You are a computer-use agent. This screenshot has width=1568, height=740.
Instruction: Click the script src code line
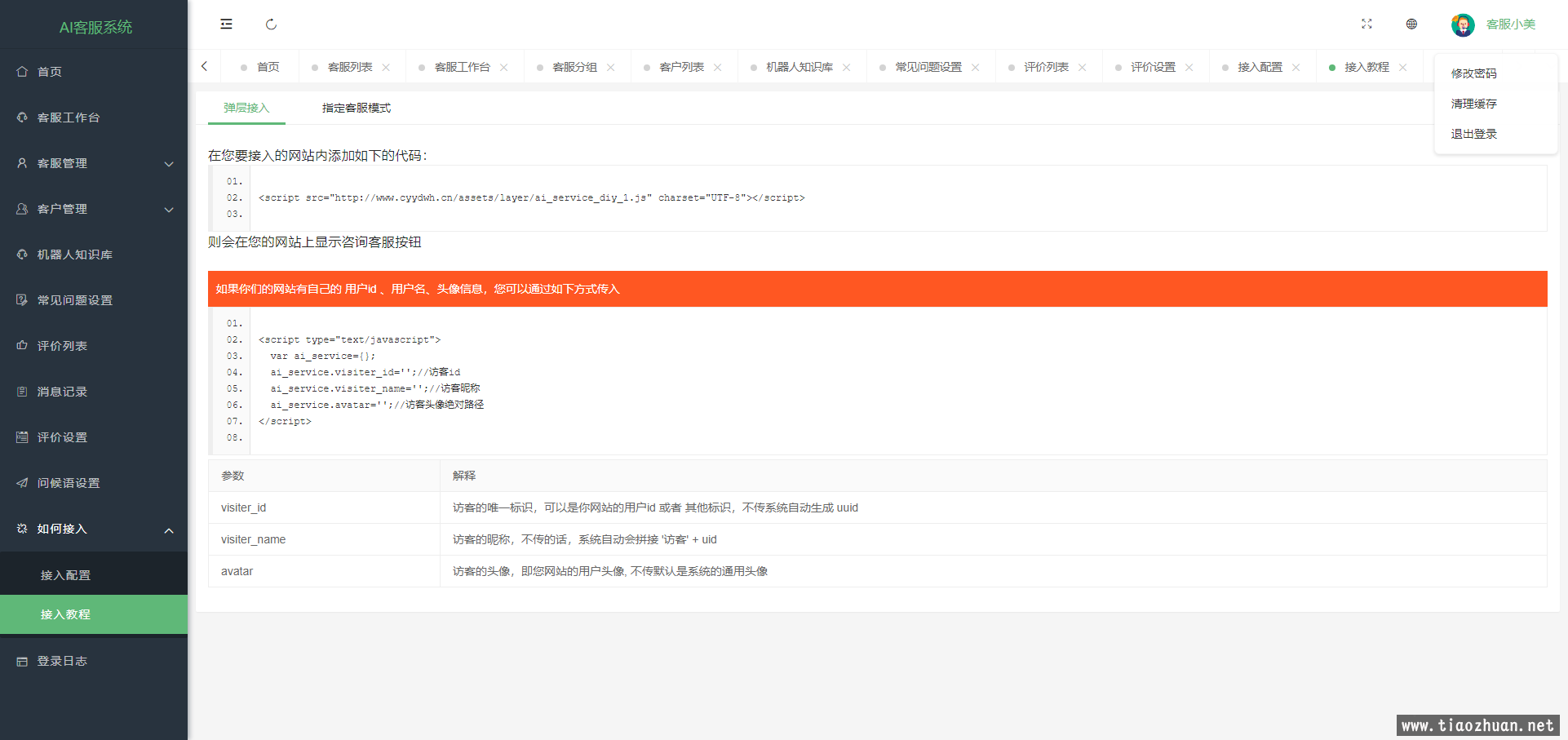[532, 197]
